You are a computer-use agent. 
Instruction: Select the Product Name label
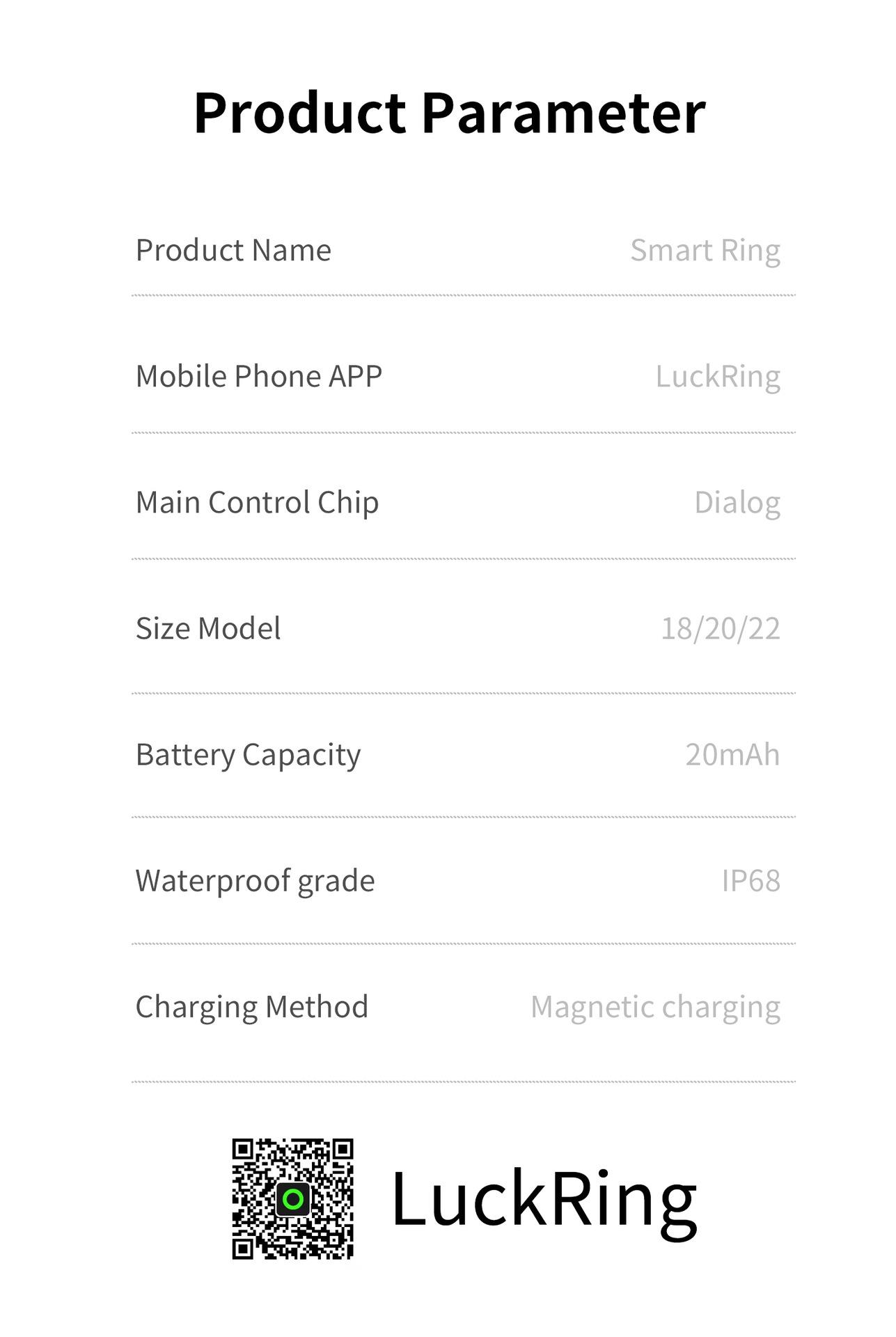pyautogui.click(x=233, y=251)
